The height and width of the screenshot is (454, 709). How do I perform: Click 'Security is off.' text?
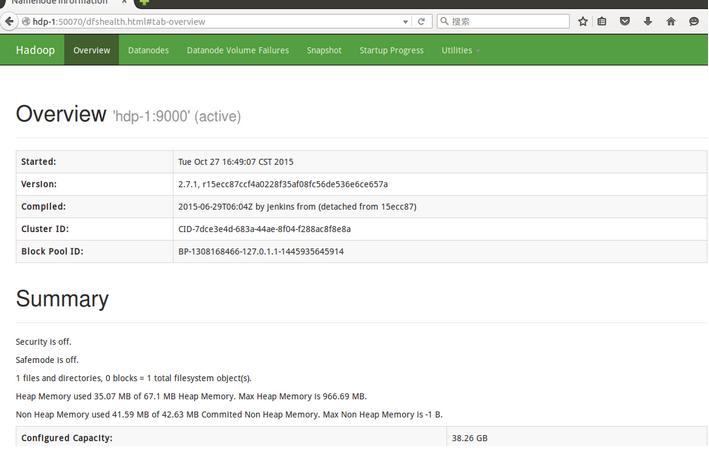(43, 342)
